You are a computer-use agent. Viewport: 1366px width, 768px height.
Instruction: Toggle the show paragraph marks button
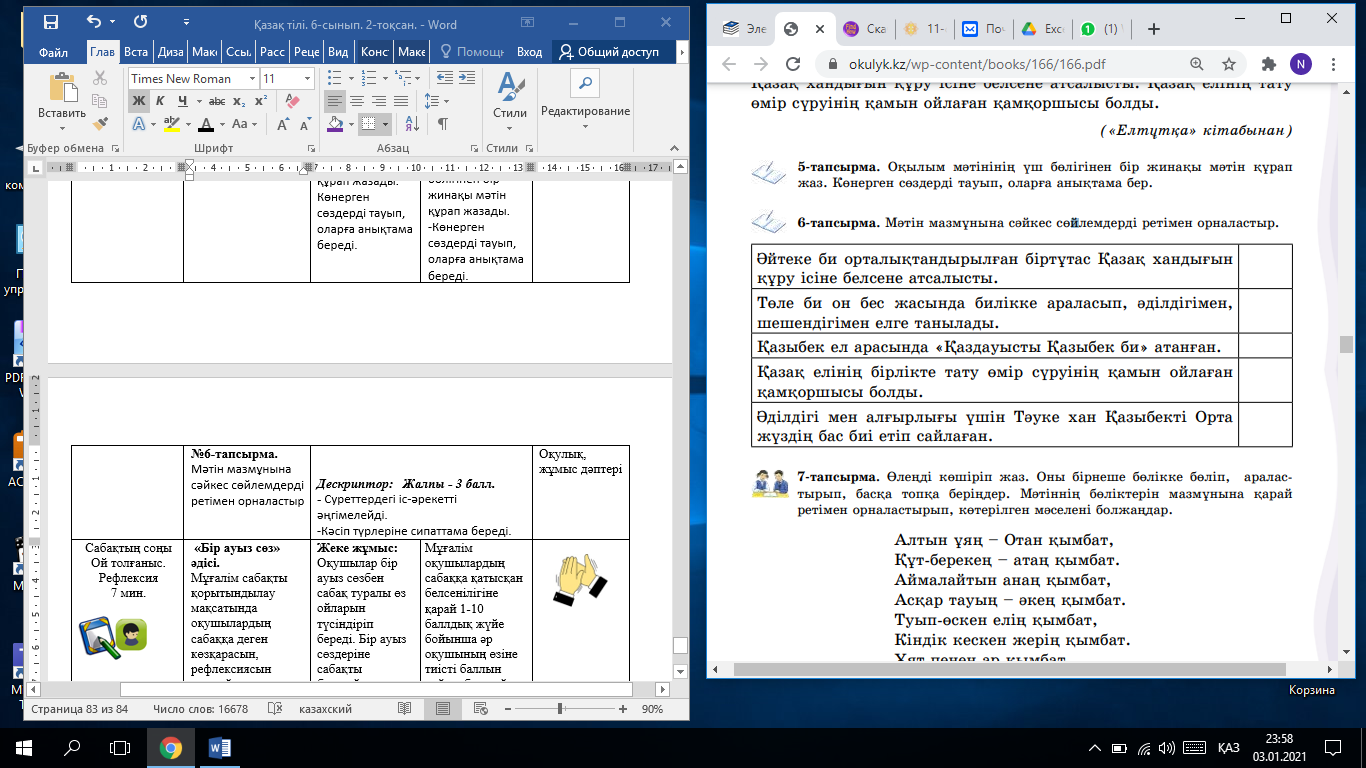click(x=441, y=124)
